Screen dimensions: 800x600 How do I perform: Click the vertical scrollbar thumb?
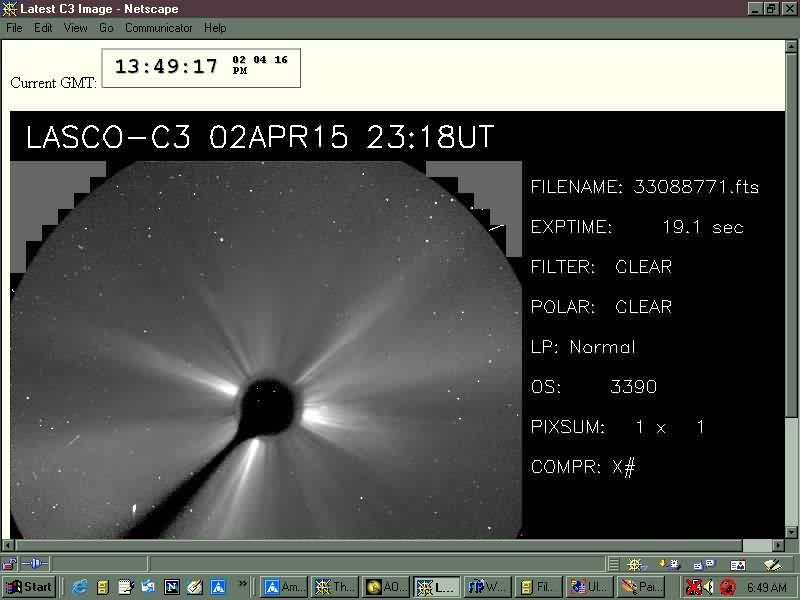point(791,234)
